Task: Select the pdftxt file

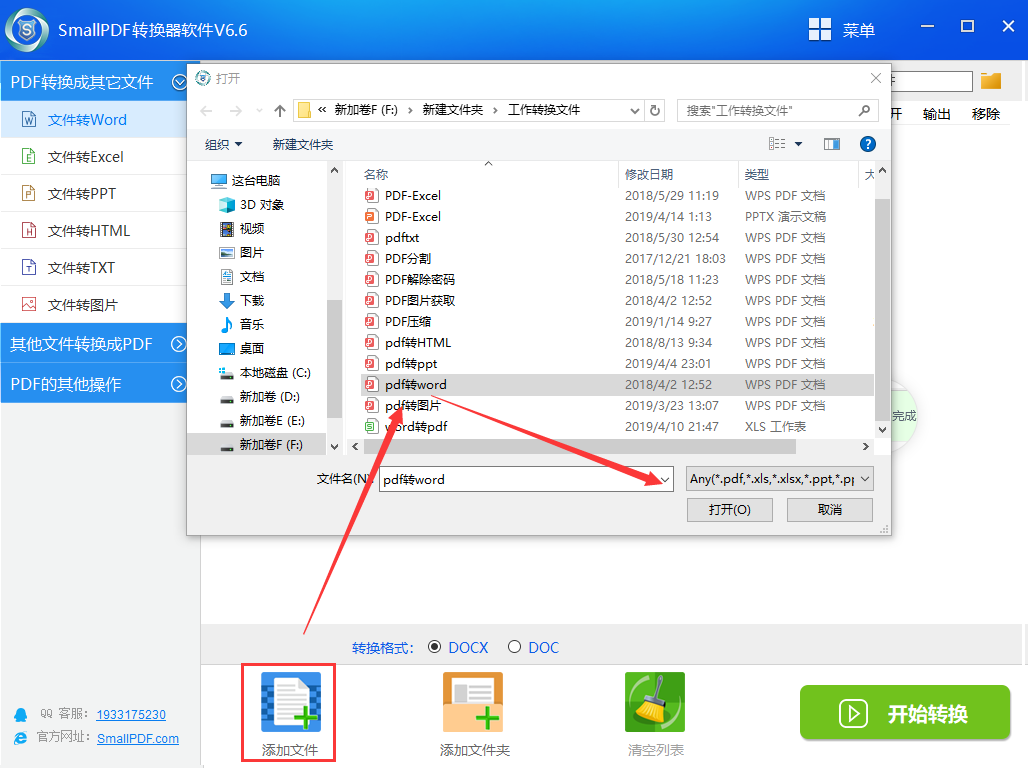Action: pyautogui.click(x=401, y=237)
